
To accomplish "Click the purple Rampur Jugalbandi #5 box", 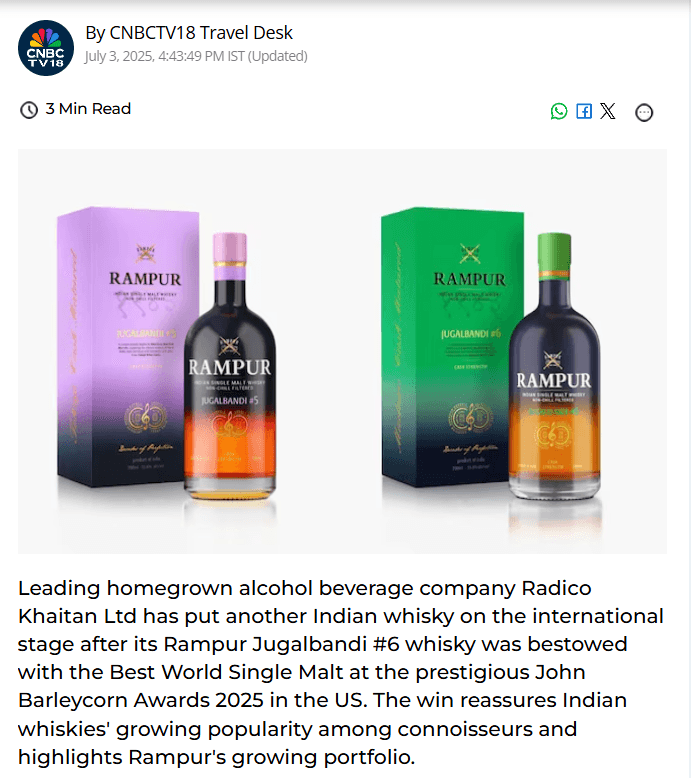I will 127,346.
